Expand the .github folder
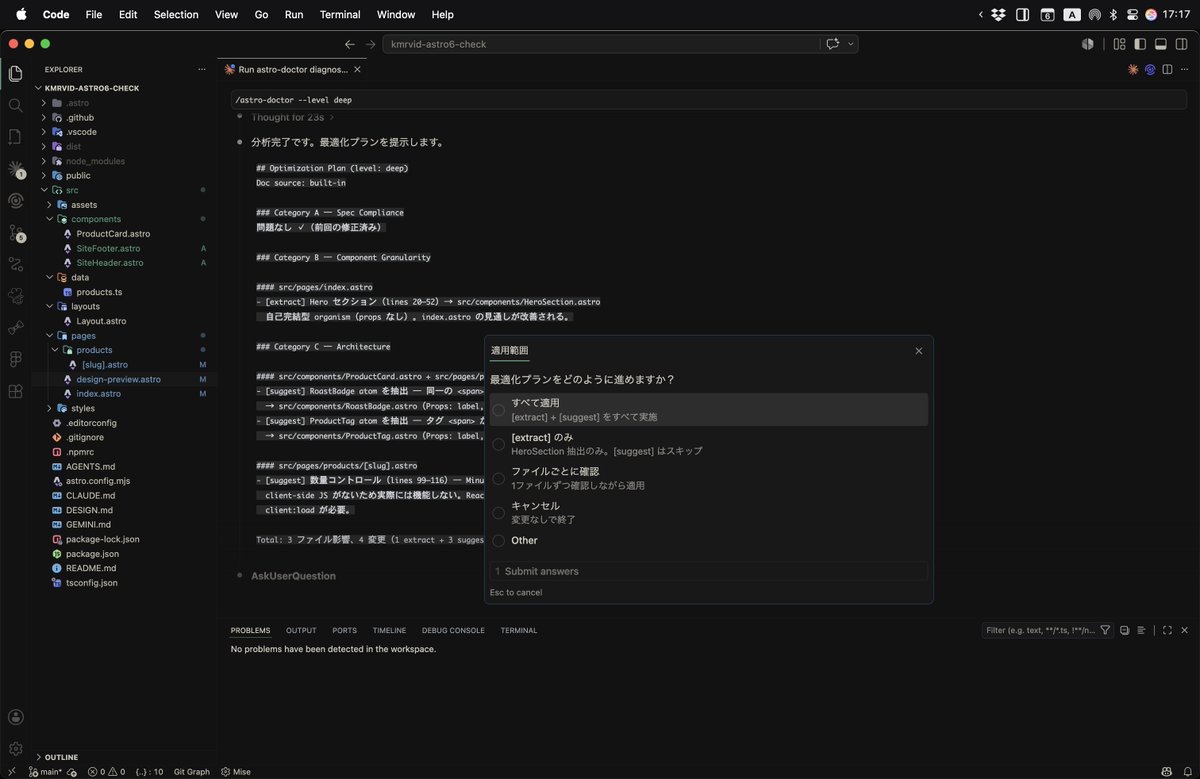The width and height of the screenshot is (1200, 779). tap(80, 117)
